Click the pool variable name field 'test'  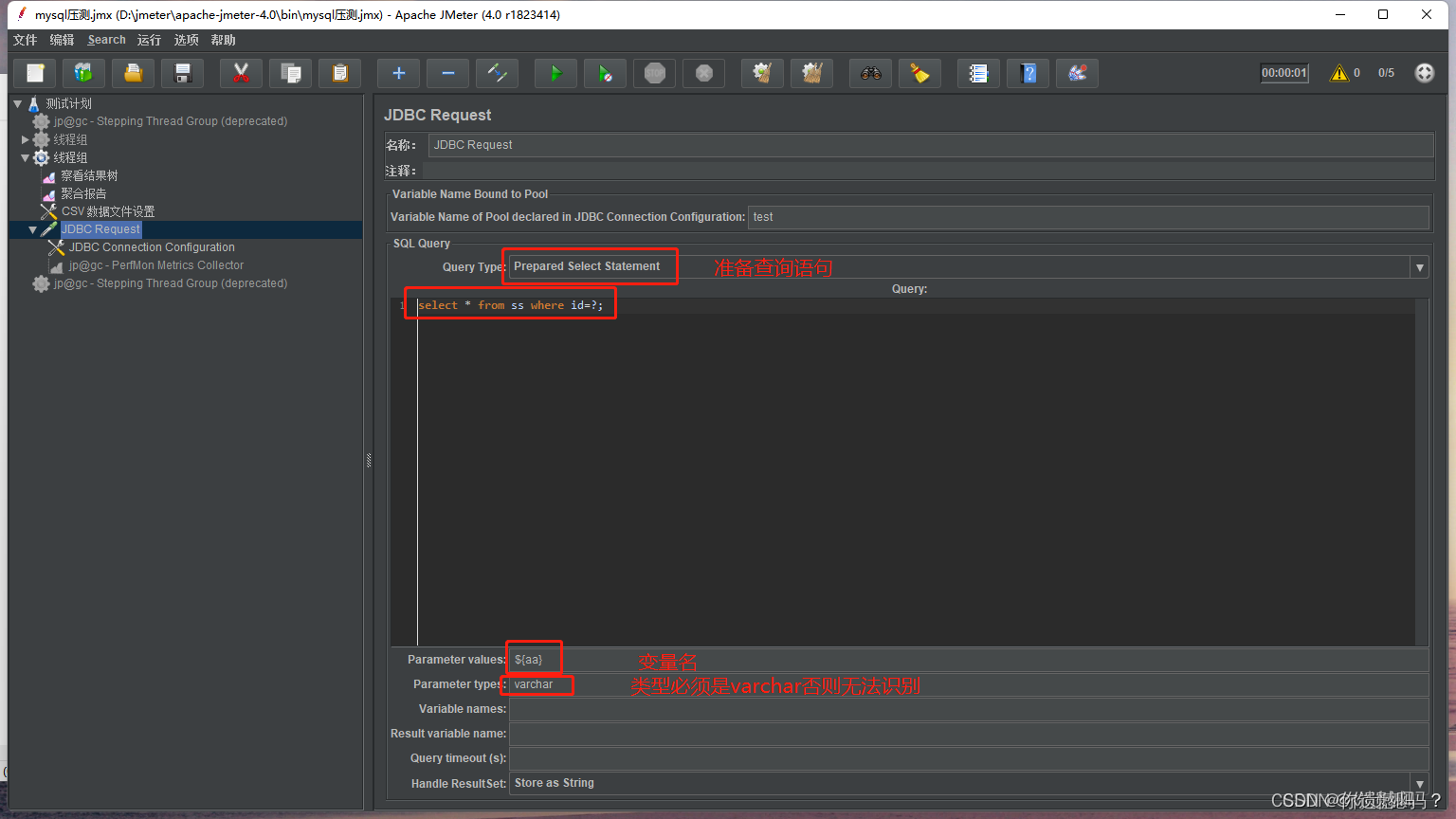[x=1088, y=217]
